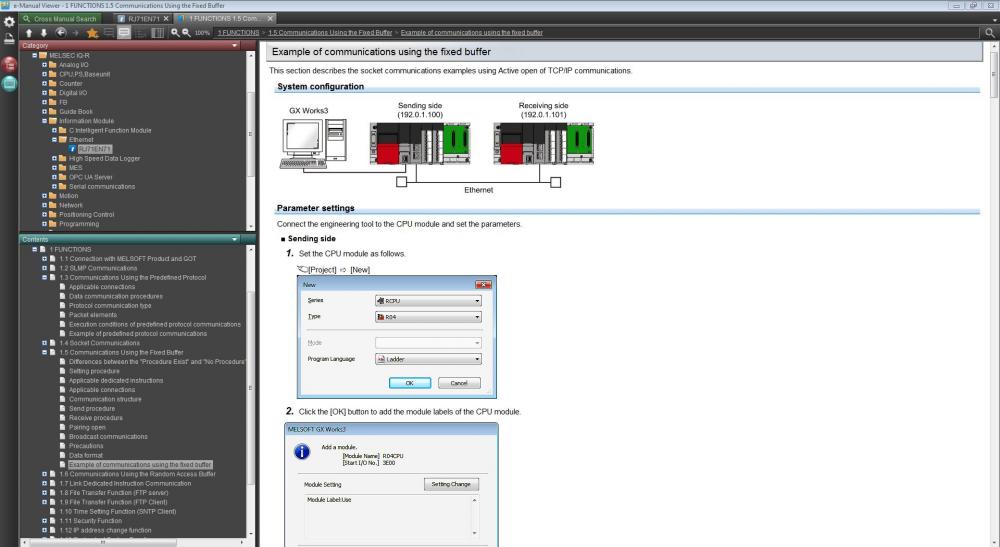
Task: Expand the Motion folder
Action: pyautogui.click(x=45, y=196)
